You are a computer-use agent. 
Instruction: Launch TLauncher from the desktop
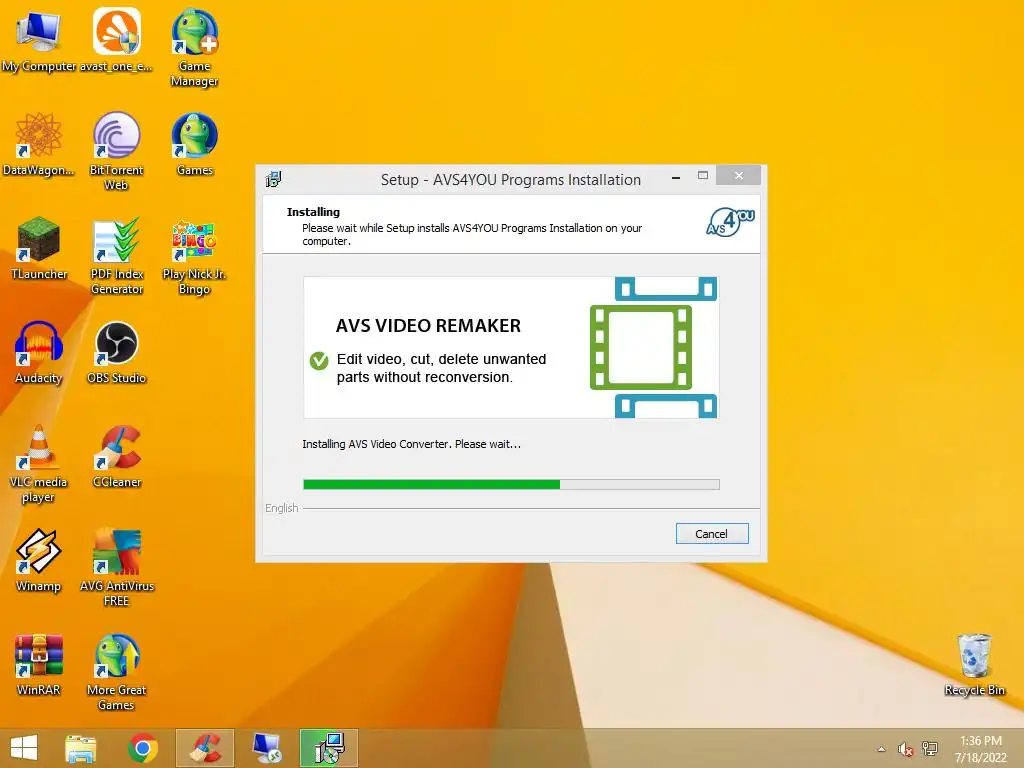(39, 248)
